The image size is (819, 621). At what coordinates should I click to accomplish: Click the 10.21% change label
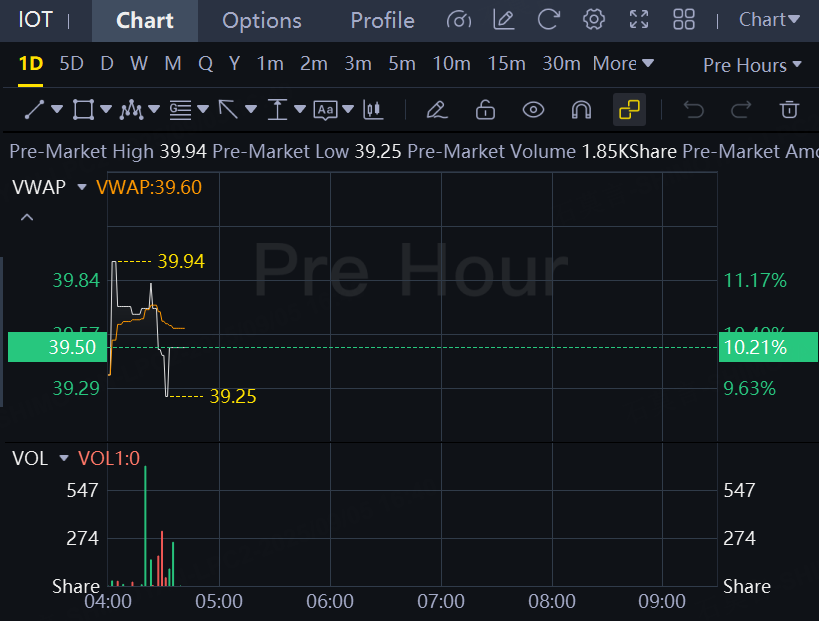click(768, 347)
